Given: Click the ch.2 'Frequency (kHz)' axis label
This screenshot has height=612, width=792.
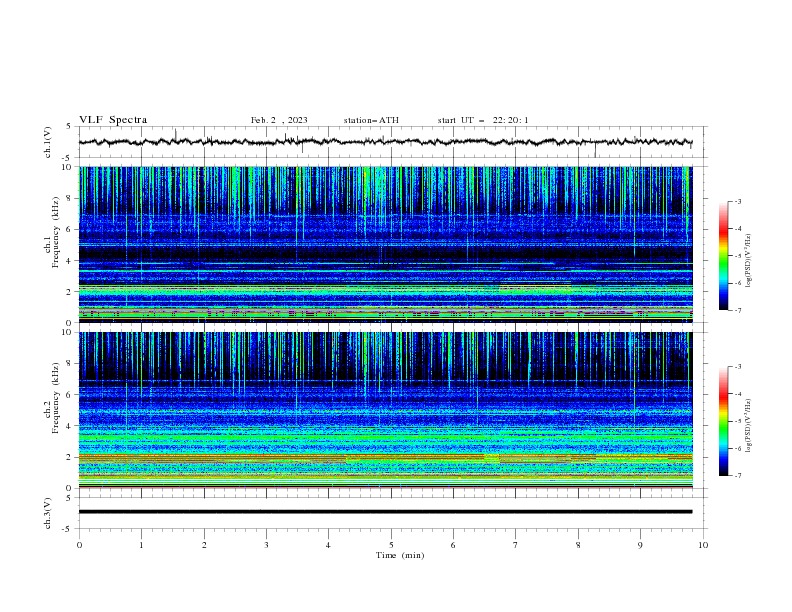Looking at the screenshot, I should (x=56, y=398).
